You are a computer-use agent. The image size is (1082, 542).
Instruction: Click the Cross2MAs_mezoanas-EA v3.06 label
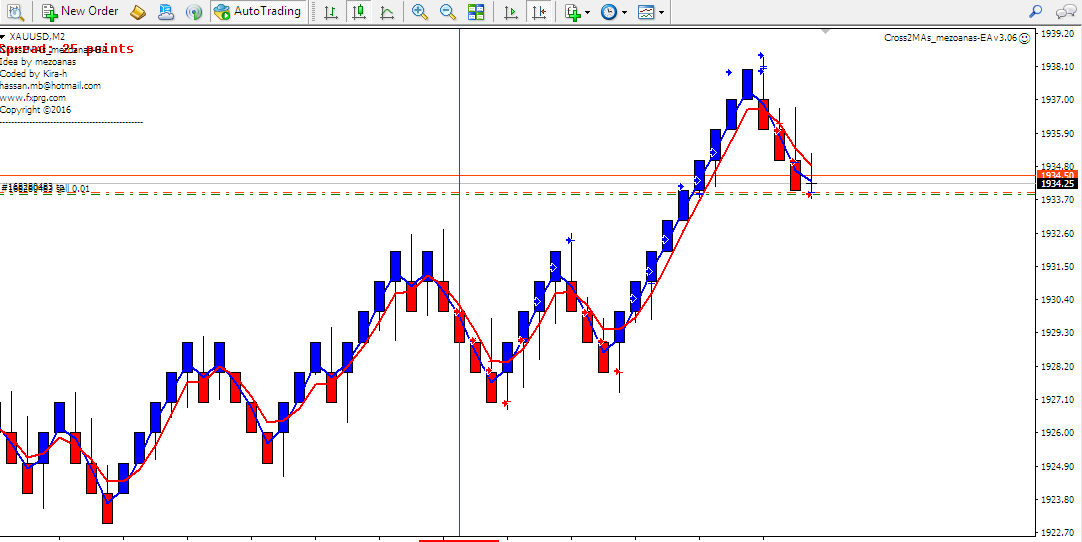[950, 37]
